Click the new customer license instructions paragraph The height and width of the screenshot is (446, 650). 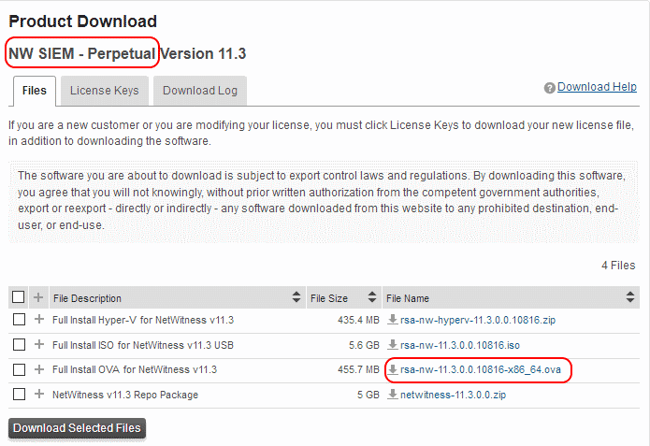[x=321, y=133]
